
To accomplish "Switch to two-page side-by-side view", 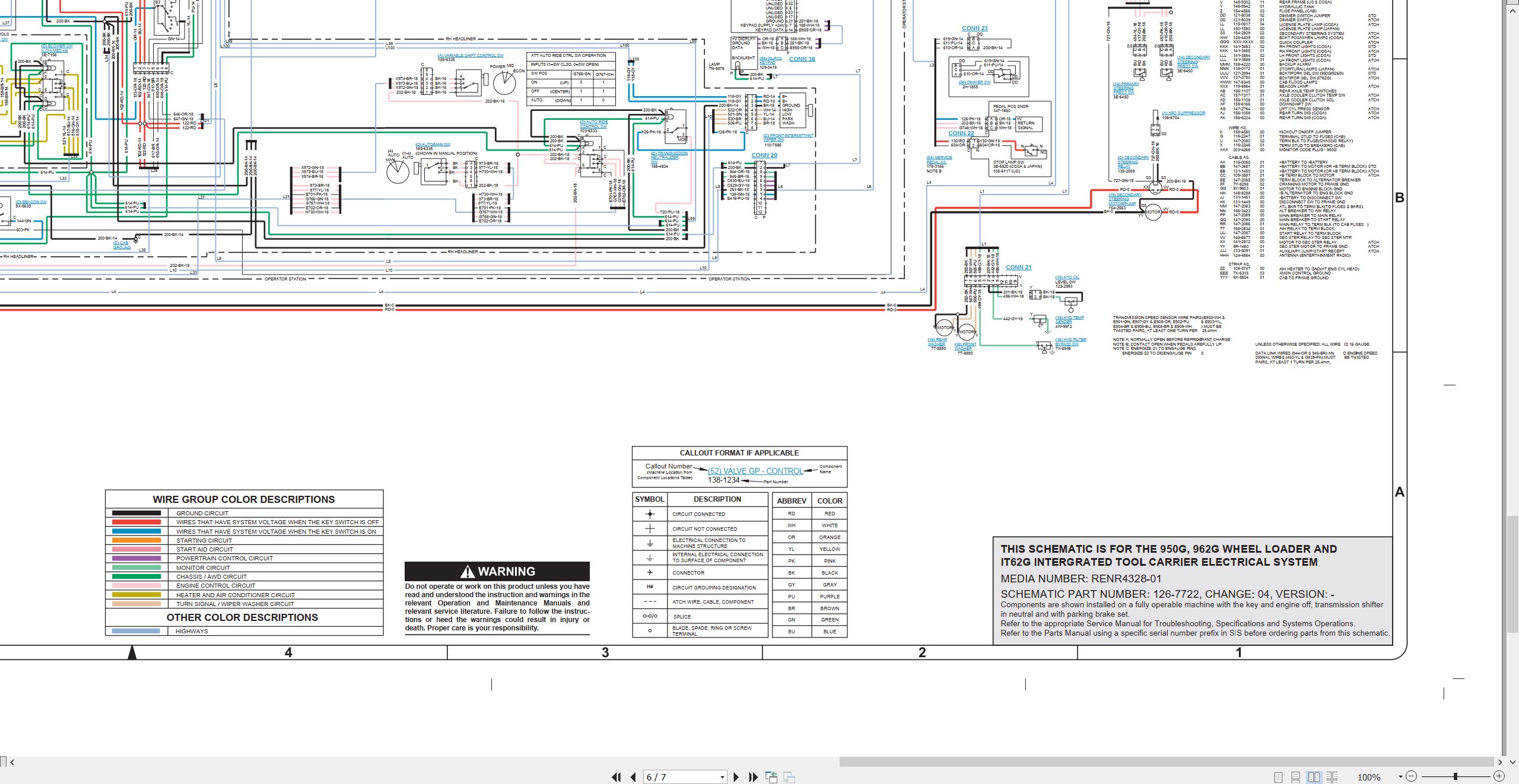I will pos(1314,777).
